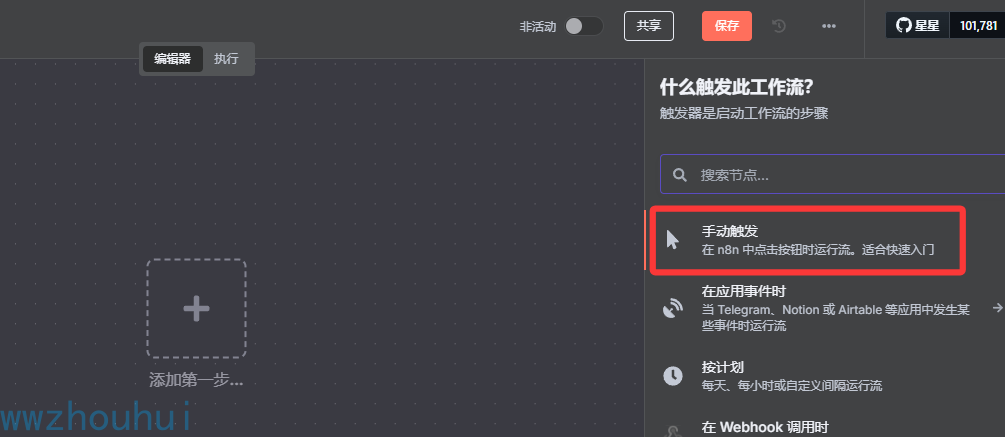Open workflow history clock icon
The height and width of the screenshot is (437, 1005).
point(779,26)
